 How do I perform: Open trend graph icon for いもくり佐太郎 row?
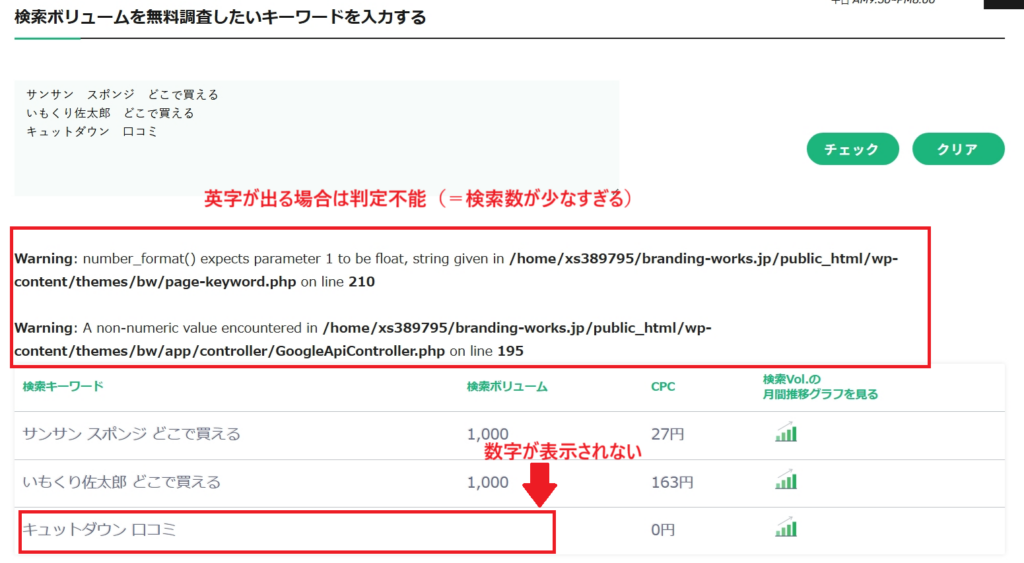(x=786, y=481)
